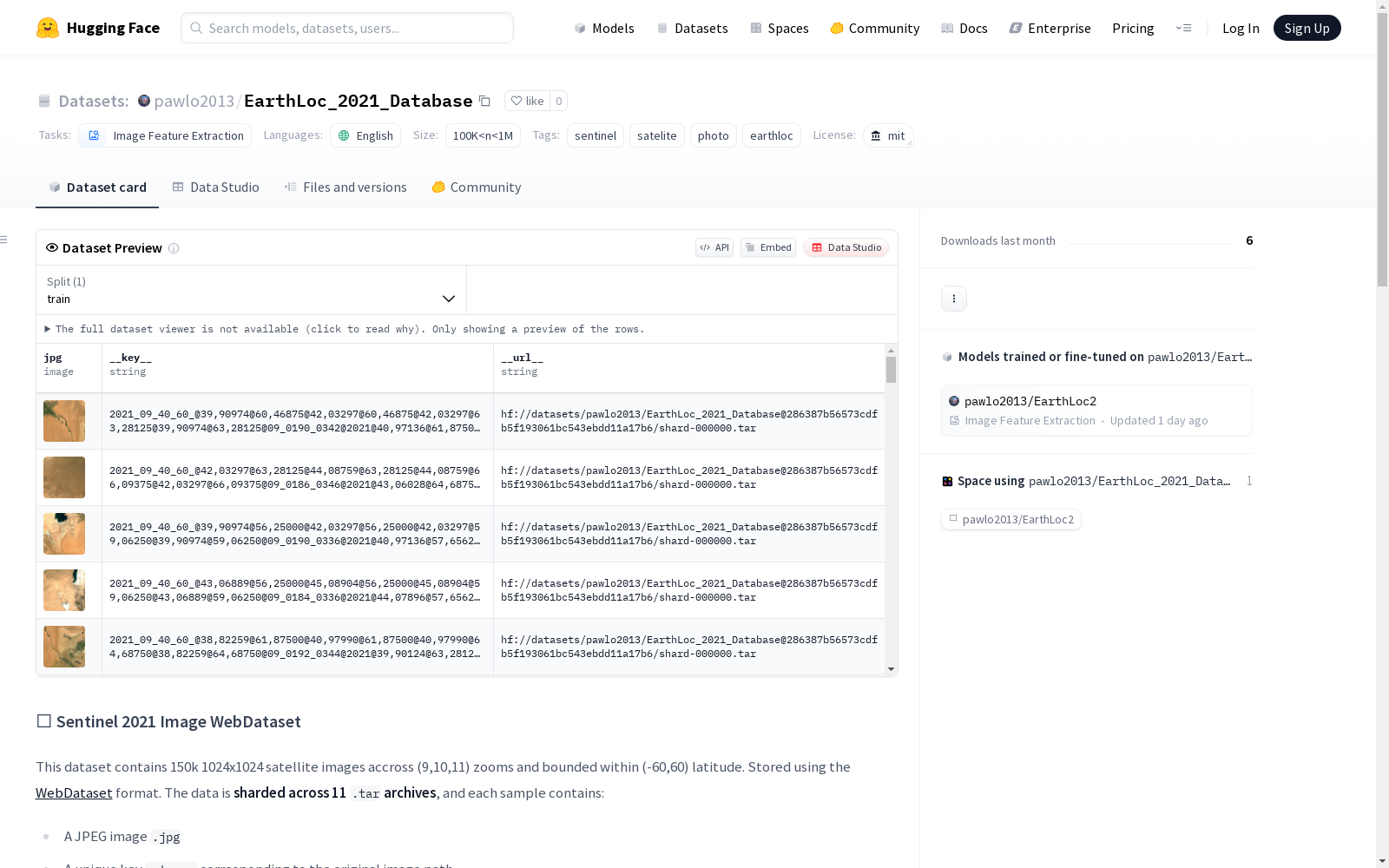Open the API code button
This screenshot has height=868, width=1389.
(x=714, y=247)
